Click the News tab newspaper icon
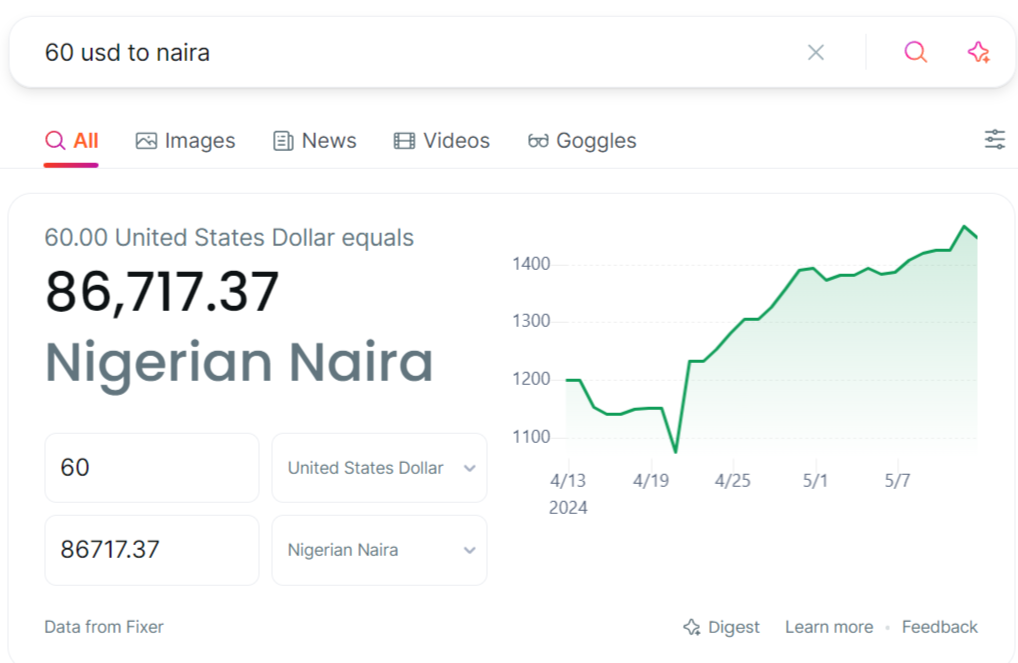 click(283, 141)
